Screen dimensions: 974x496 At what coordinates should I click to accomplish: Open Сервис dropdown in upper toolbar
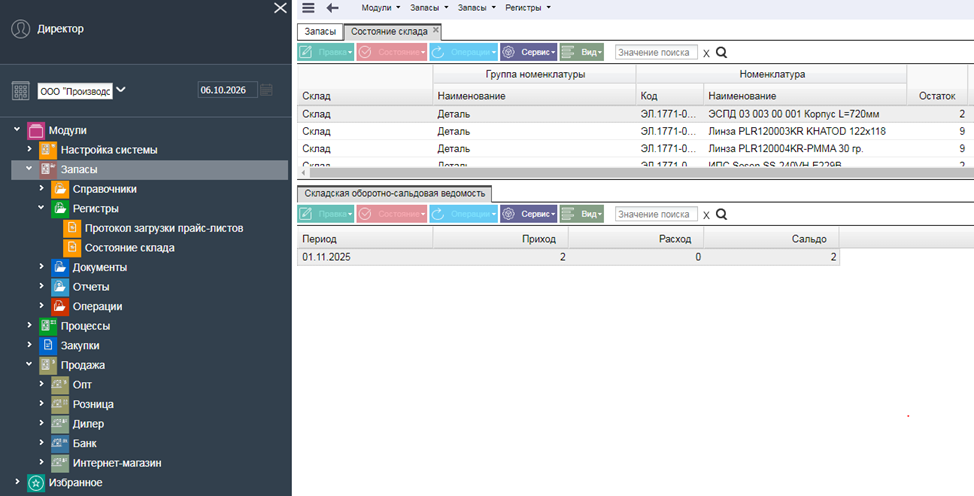coord(529,53)
